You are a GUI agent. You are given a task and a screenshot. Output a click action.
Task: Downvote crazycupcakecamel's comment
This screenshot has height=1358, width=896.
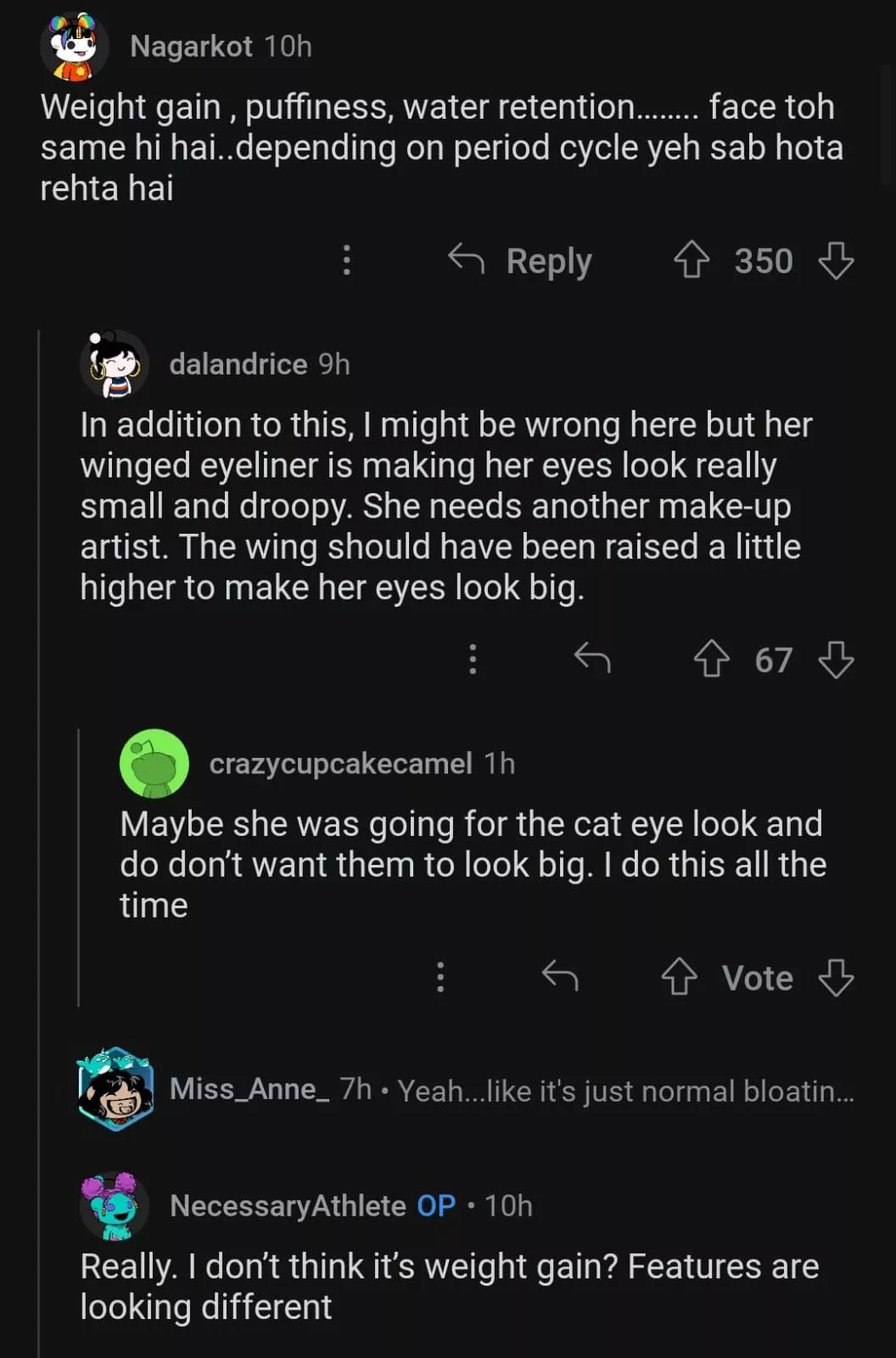[836, 977]
